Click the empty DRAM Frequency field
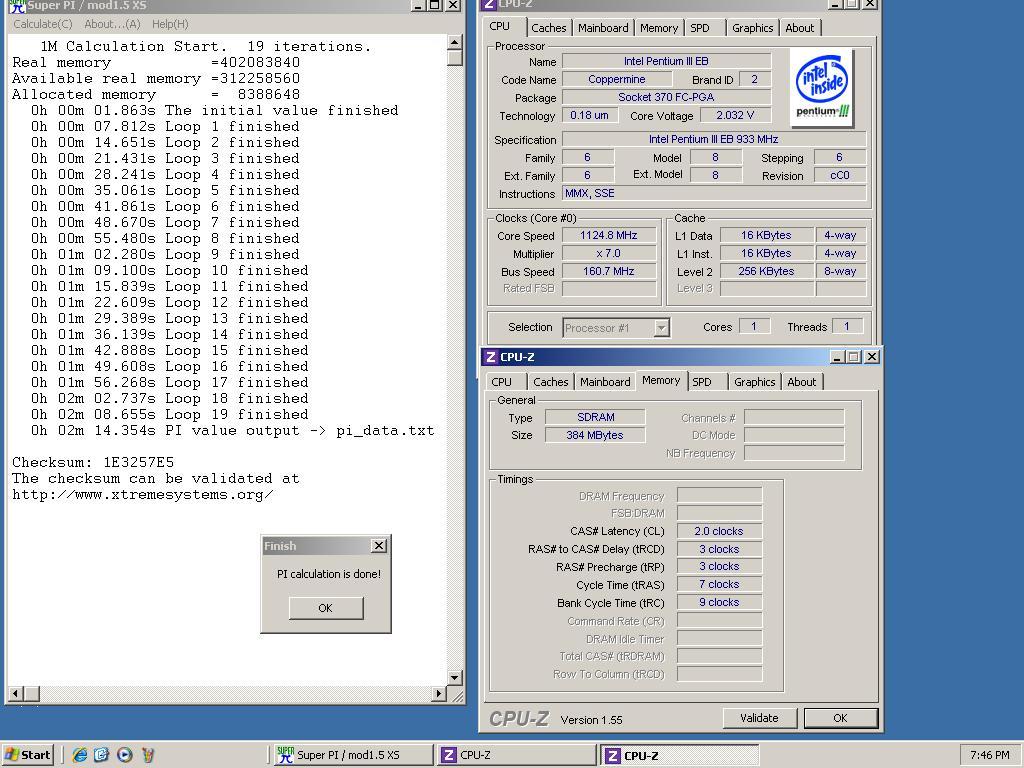Image resolution: width=1024 pixels, height=768 pixels. click(719, 496)
